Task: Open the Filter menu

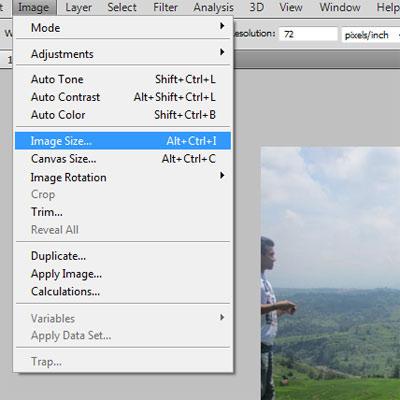Action: 165,7
